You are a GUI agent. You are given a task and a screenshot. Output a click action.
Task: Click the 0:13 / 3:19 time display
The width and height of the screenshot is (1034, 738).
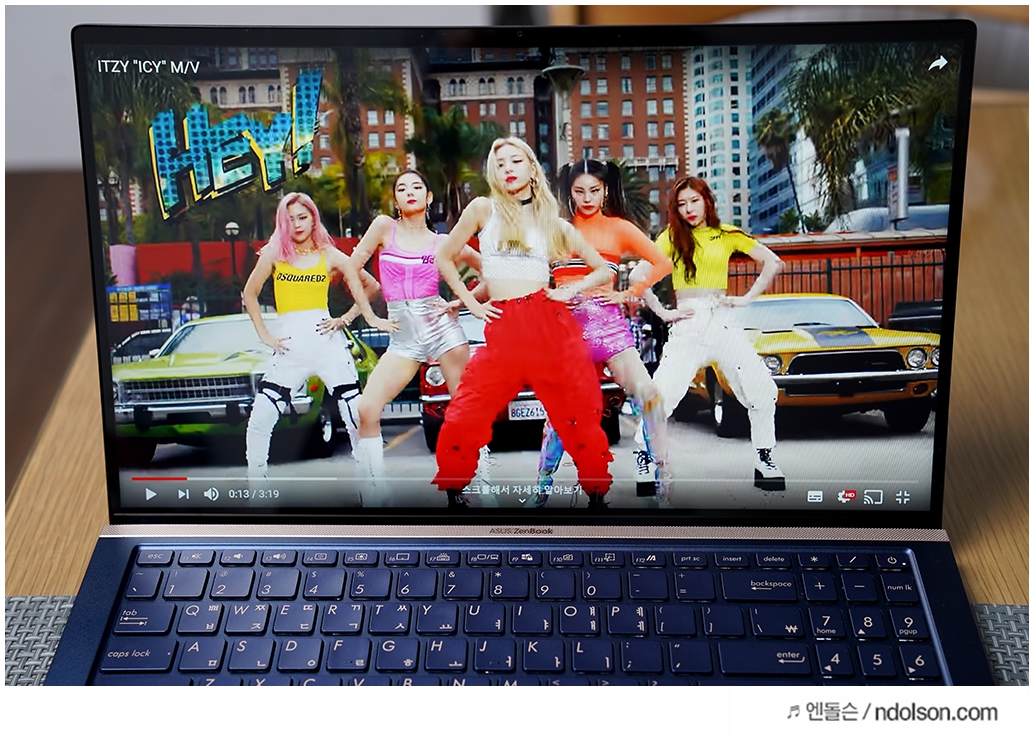tap(254, 494)
